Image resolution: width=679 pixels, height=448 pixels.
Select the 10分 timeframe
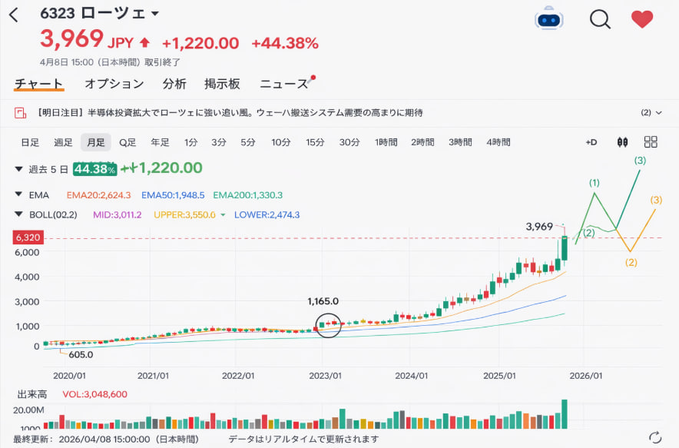(x=281, y=142)
